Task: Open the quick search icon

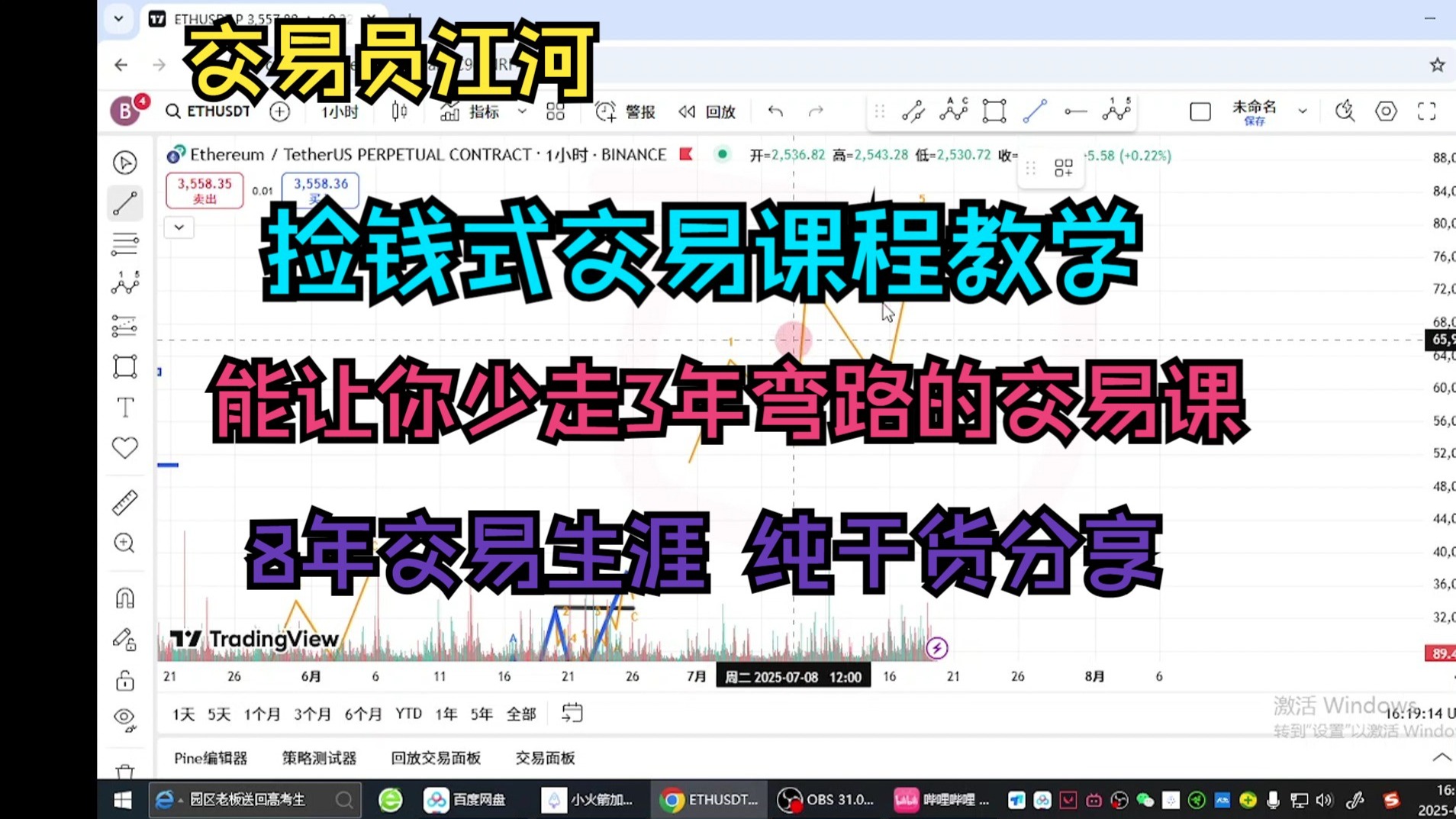Action: click(x=1345, y=111)
